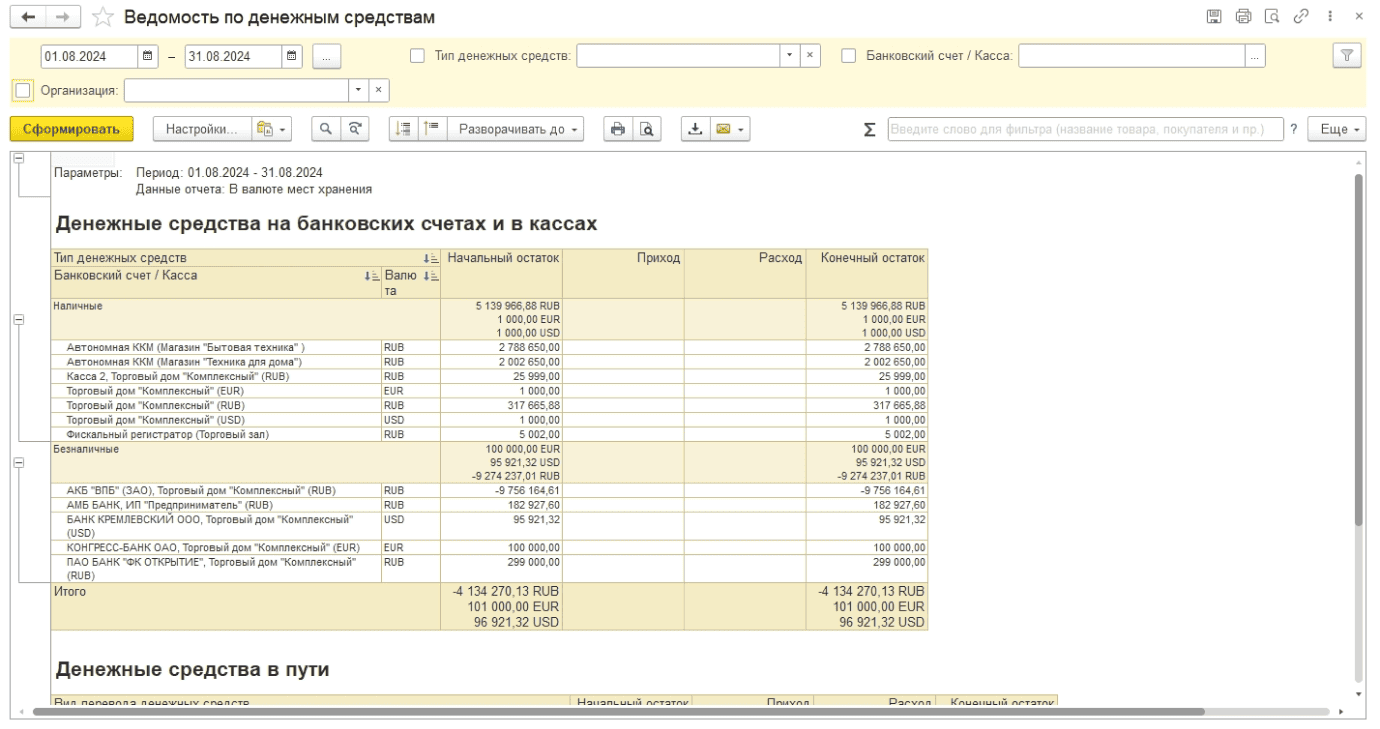Viewport: 1380px width, 729px height.
Task: Collapse the report parameters group at top
Action: coord(18,159)
